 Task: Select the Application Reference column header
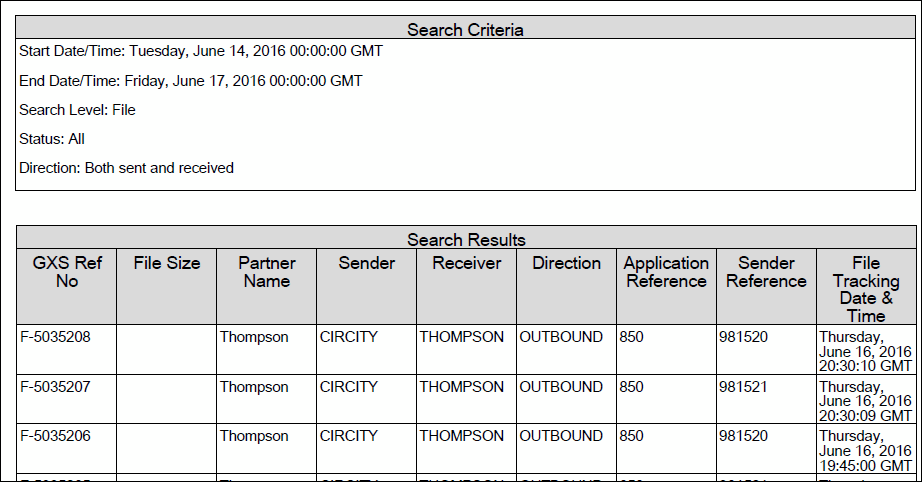(666, 272)
